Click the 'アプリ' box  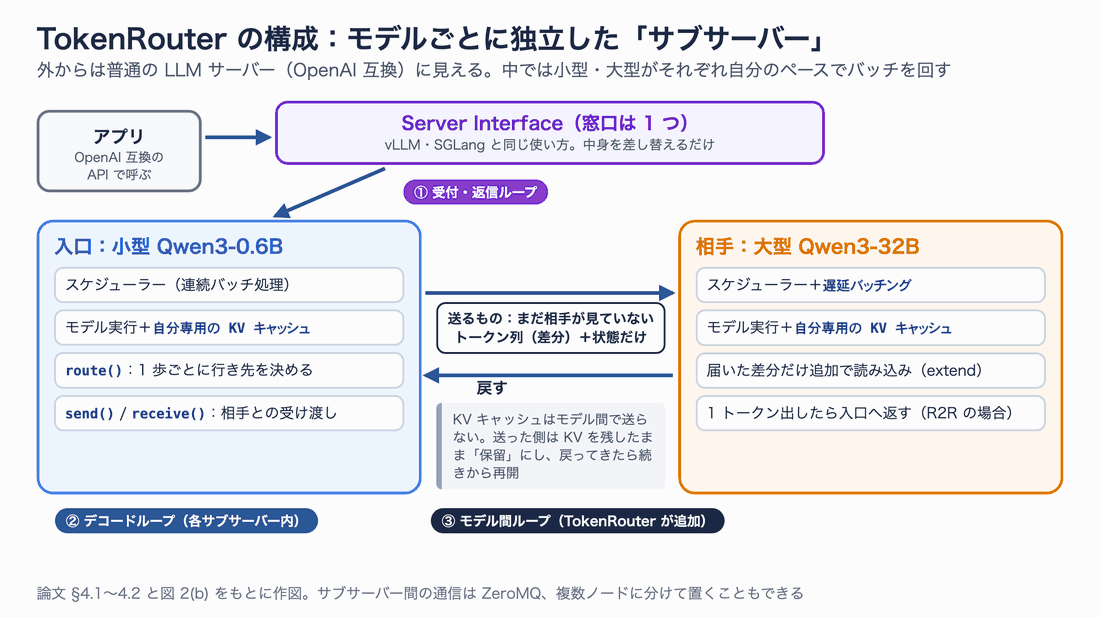point(119,151)
